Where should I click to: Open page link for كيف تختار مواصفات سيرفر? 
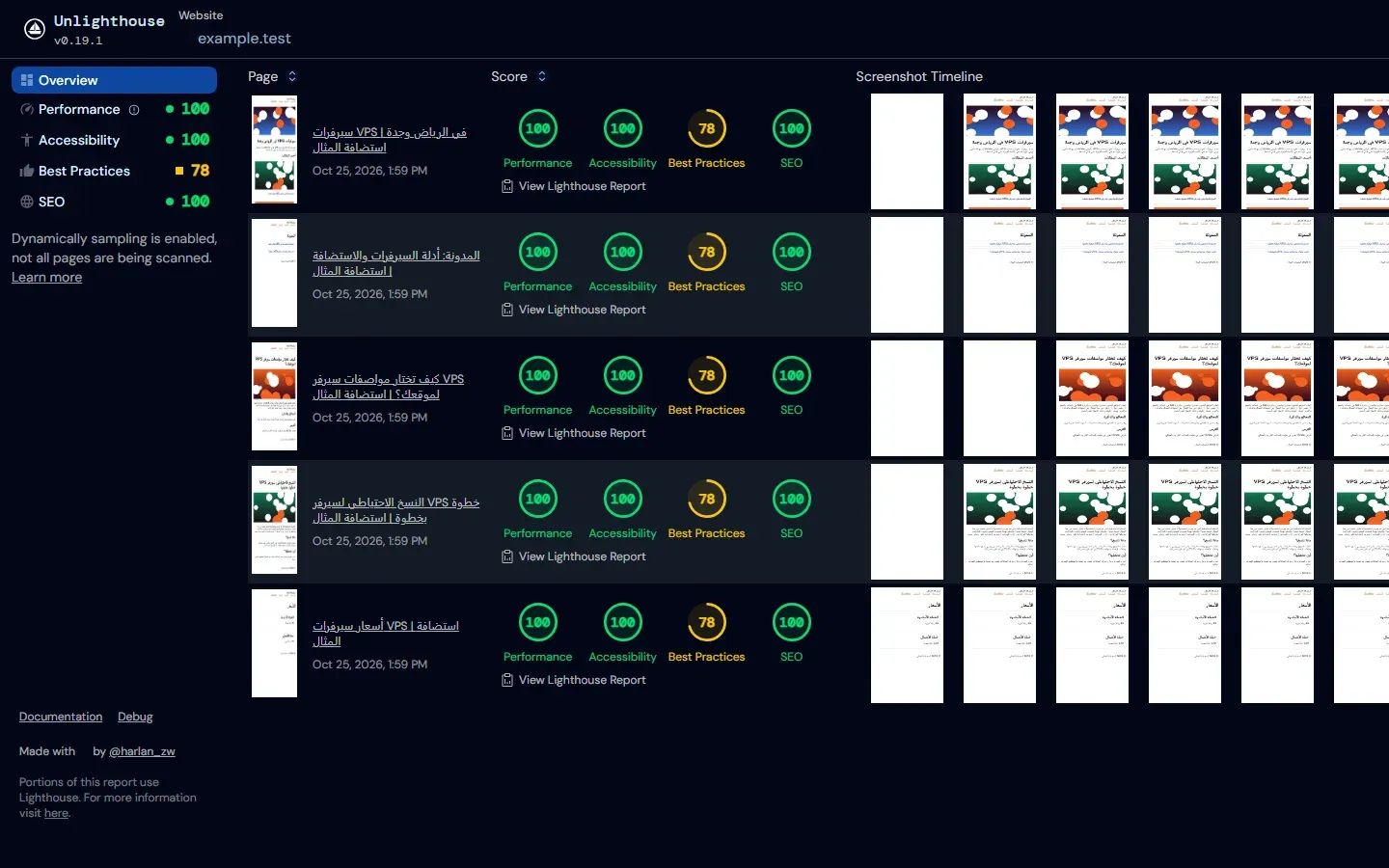[x=389, y=387]
